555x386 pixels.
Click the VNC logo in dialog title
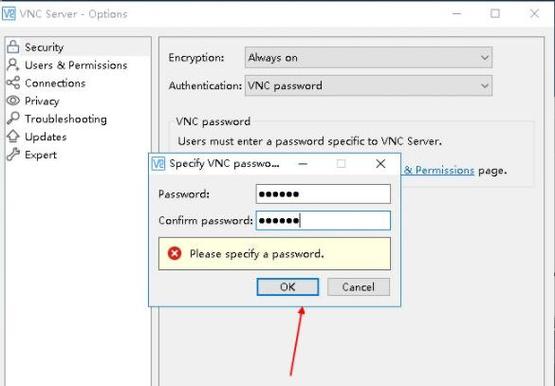[x=158, y=164]
